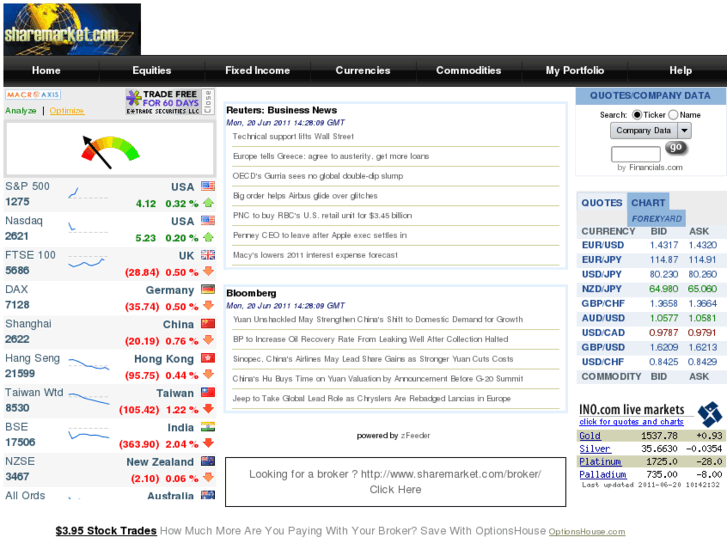Click the $3.95 Stock Trades ad link
Screen dimensions: 727x545
(x=106, y=531)
